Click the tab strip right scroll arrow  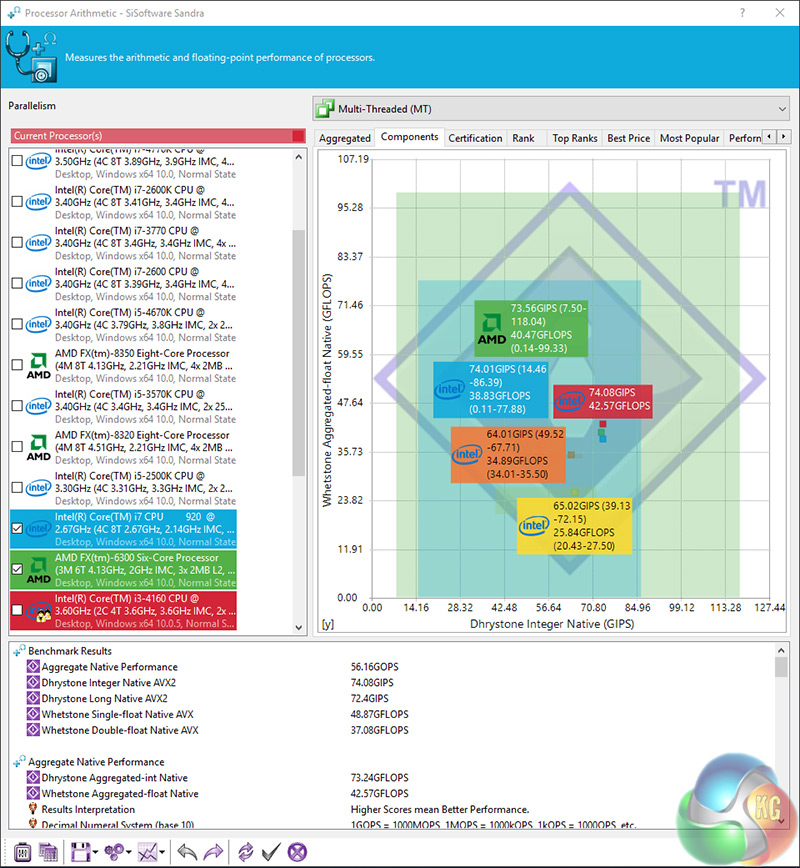[783, 136]
